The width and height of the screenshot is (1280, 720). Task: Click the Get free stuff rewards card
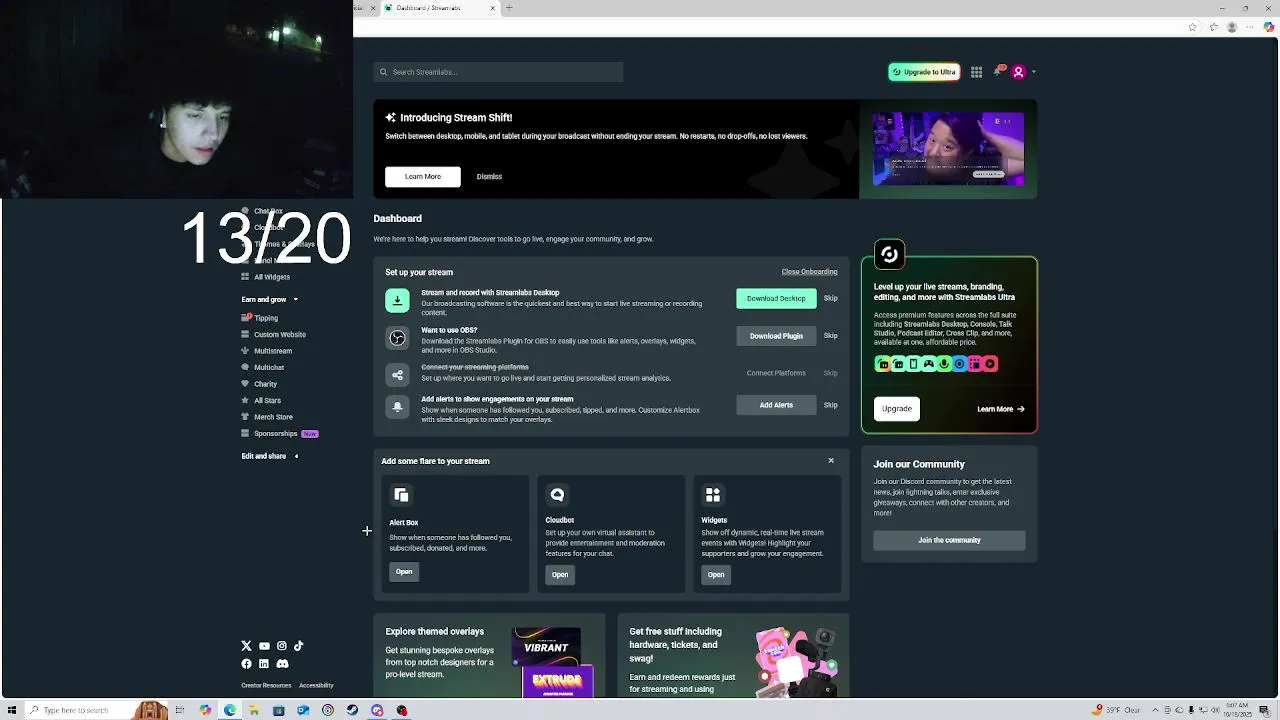point(733,656)
